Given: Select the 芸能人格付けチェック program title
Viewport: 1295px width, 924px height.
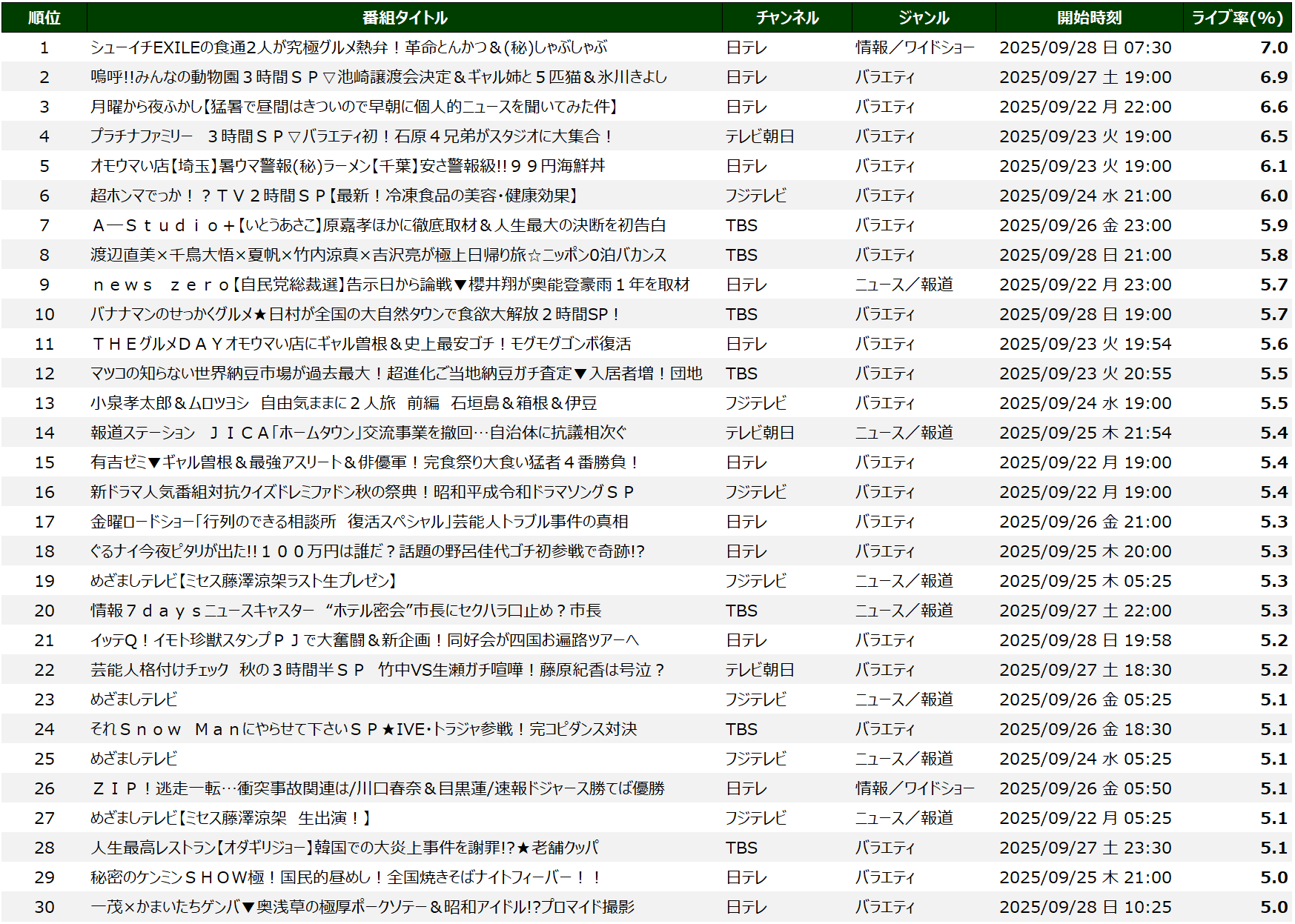Looking at the screenshot, I should (x=377, y=670).
